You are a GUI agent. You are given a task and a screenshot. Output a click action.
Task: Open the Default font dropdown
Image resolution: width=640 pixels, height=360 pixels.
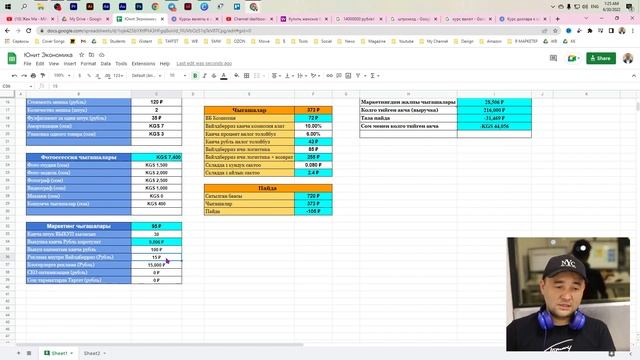(x=146, y=76)
